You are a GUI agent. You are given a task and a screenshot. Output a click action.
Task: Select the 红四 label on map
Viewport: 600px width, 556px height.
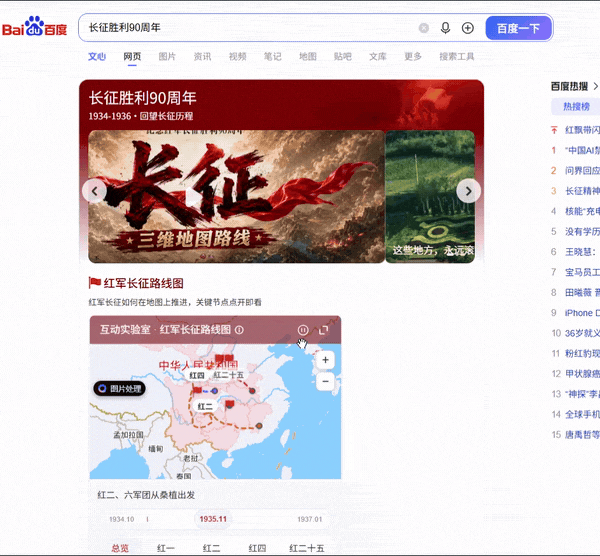click(197, 375)
